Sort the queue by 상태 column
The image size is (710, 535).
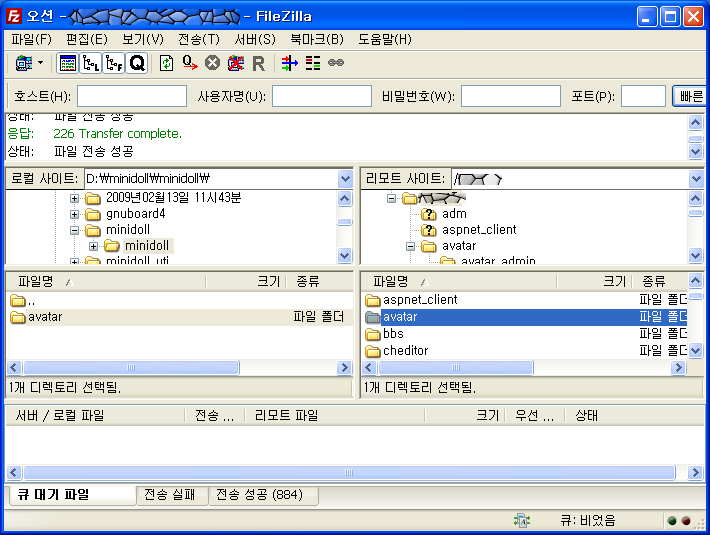634,416
